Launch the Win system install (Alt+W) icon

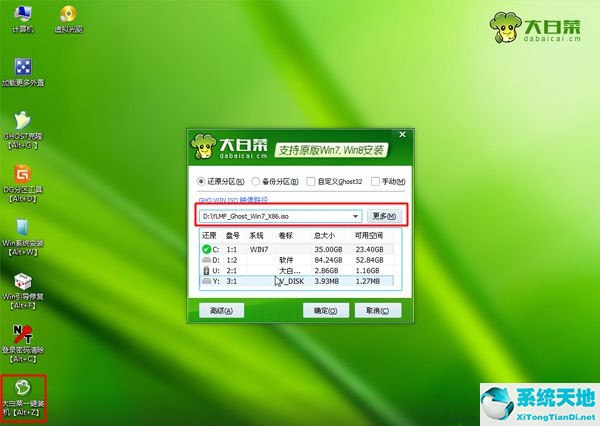(x=23, y=237)
